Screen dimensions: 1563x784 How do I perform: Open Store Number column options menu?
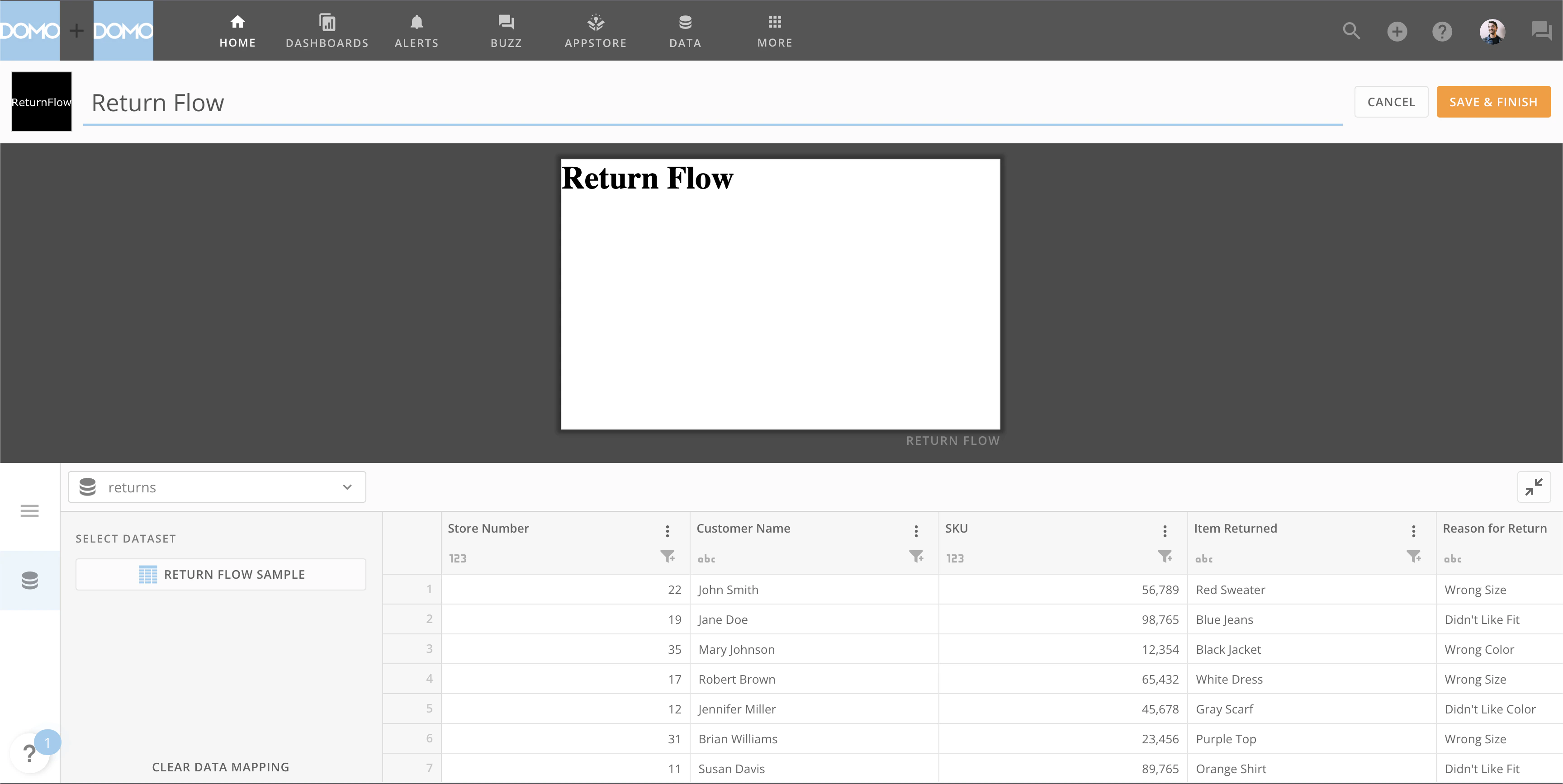coord(668,531)
